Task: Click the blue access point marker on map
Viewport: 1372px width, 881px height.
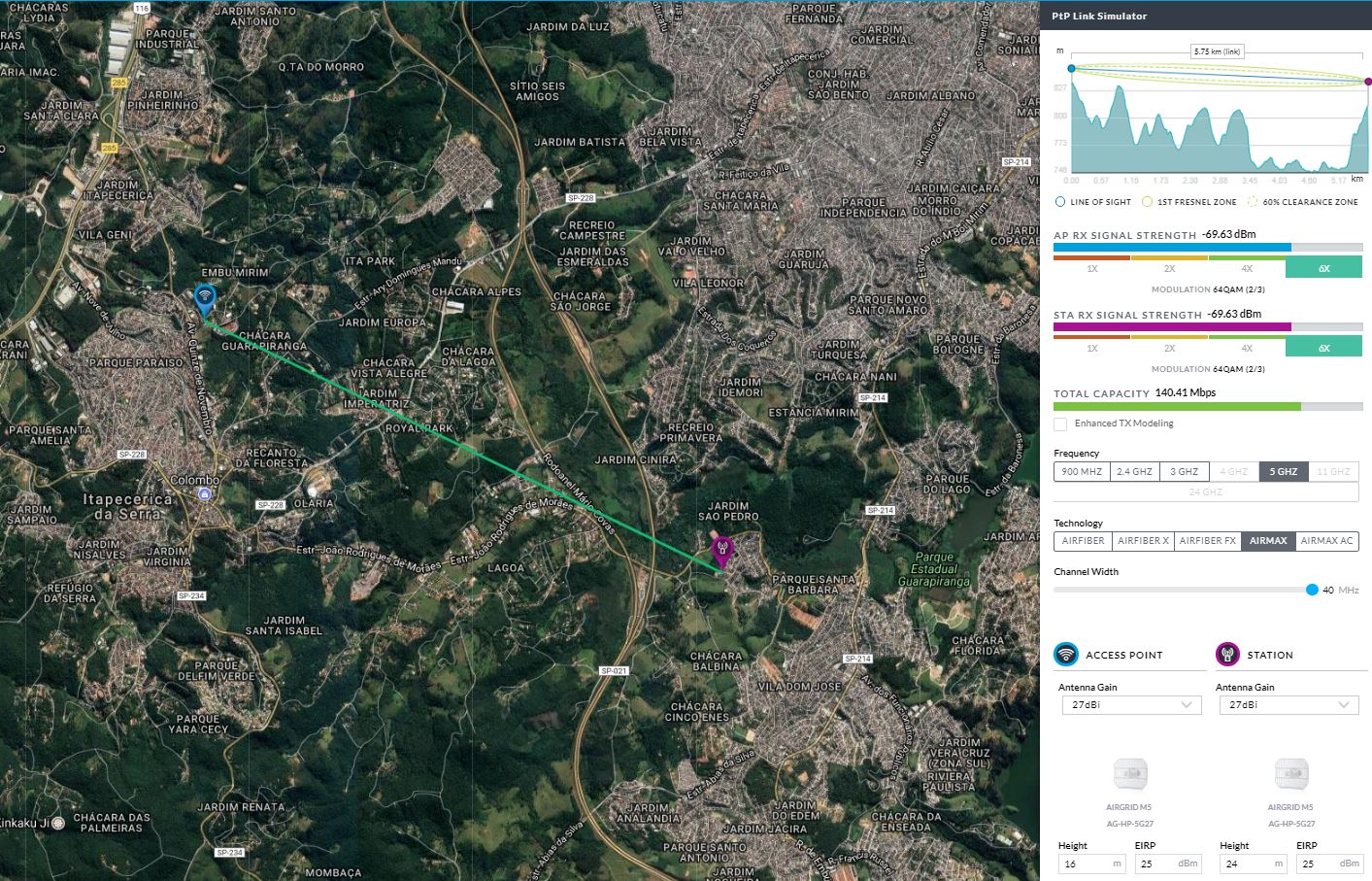Action: pos(204,299)
